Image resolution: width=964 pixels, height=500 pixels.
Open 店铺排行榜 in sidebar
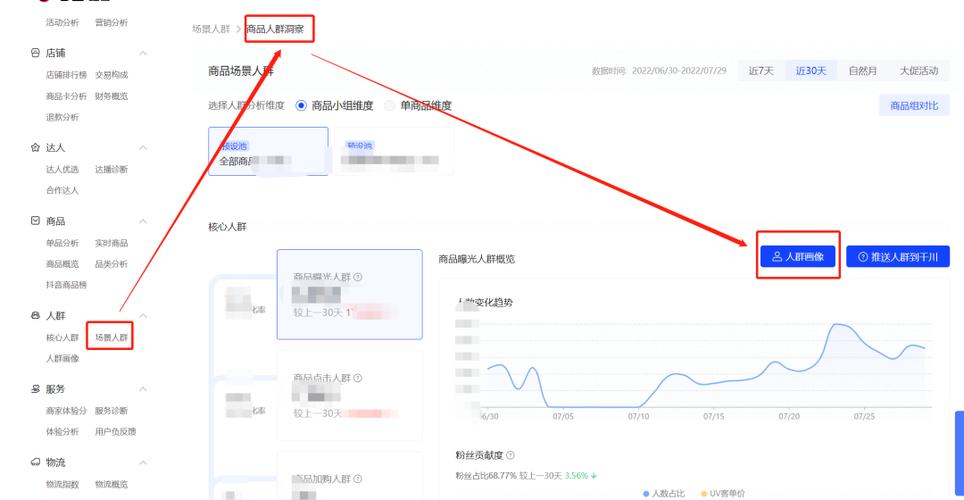[x=66, y=74]
